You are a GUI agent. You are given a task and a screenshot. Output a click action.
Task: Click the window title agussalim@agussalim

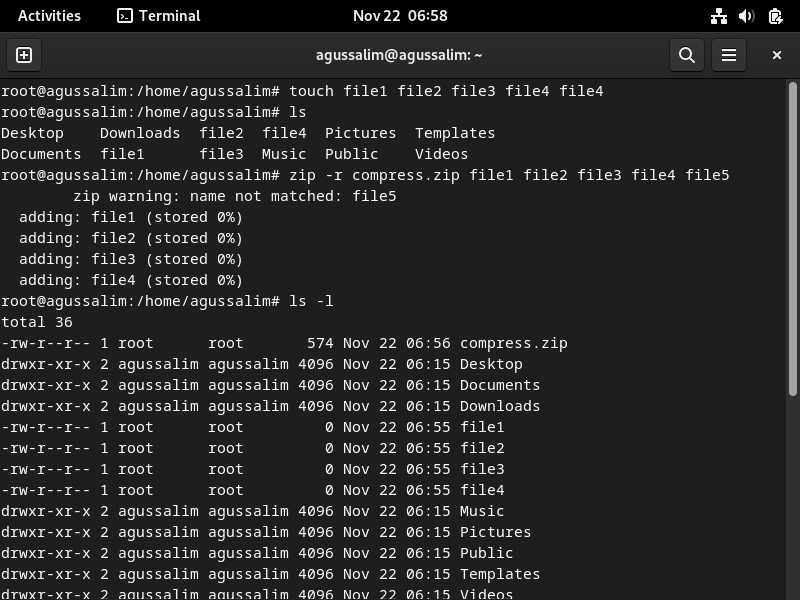399,55
